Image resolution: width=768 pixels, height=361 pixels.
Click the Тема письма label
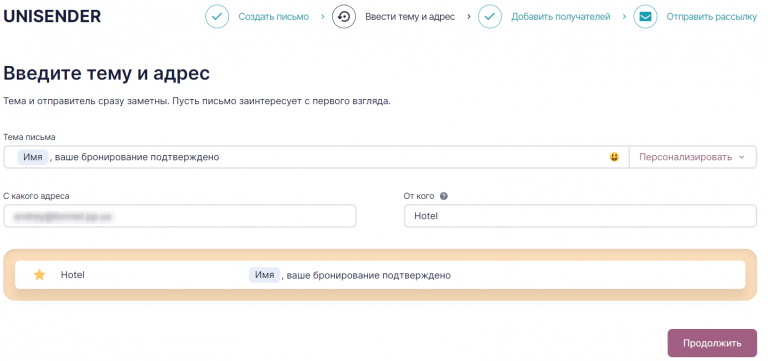coord(29,137)
